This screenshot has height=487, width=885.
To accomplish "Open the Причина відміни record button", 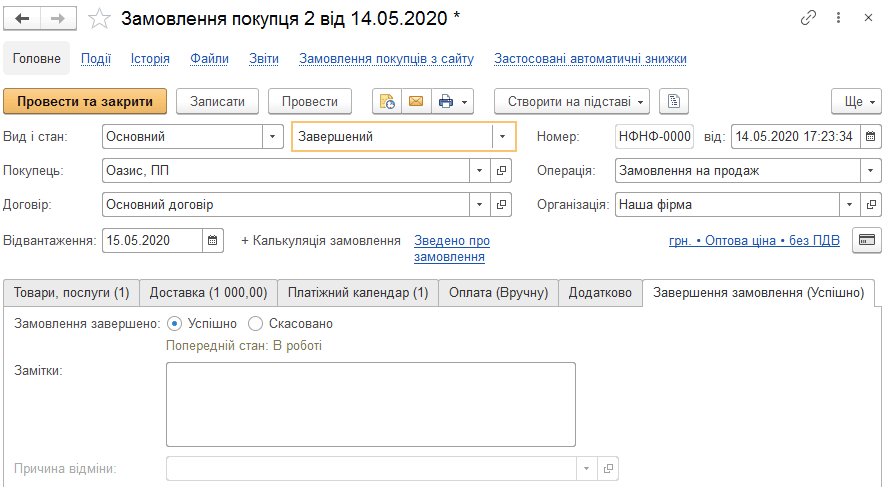I will click(608, 468).
